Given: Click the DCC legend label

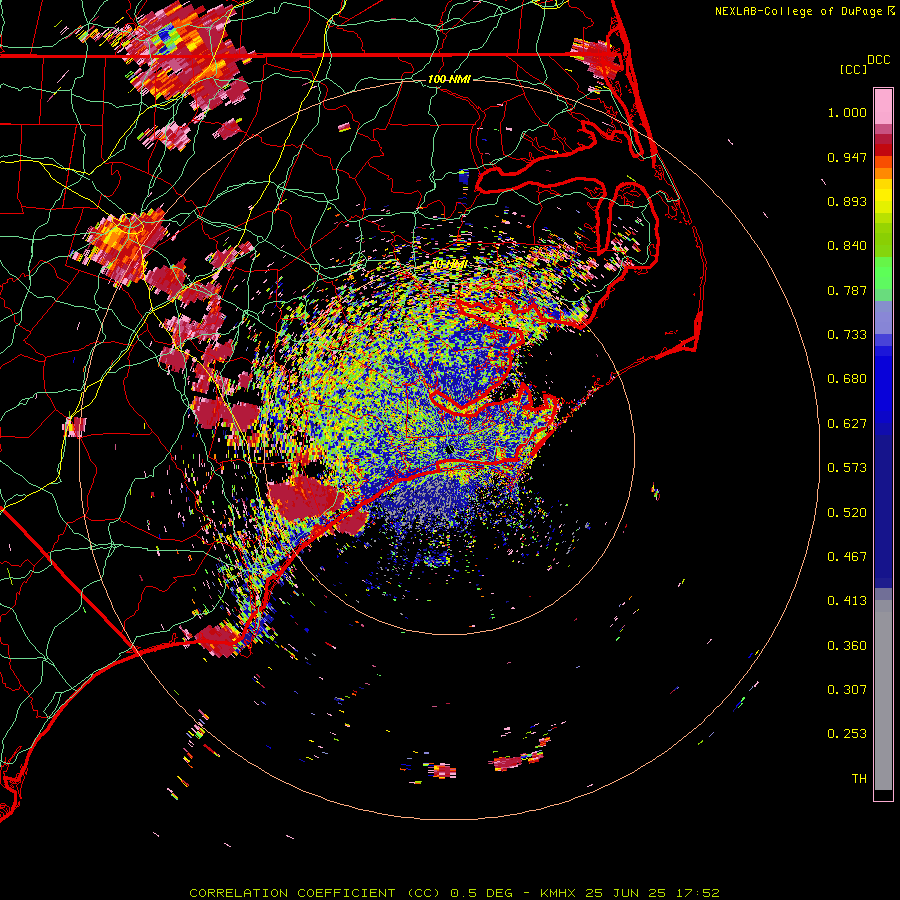Looking at the screenshot, I should pos(879,60).
